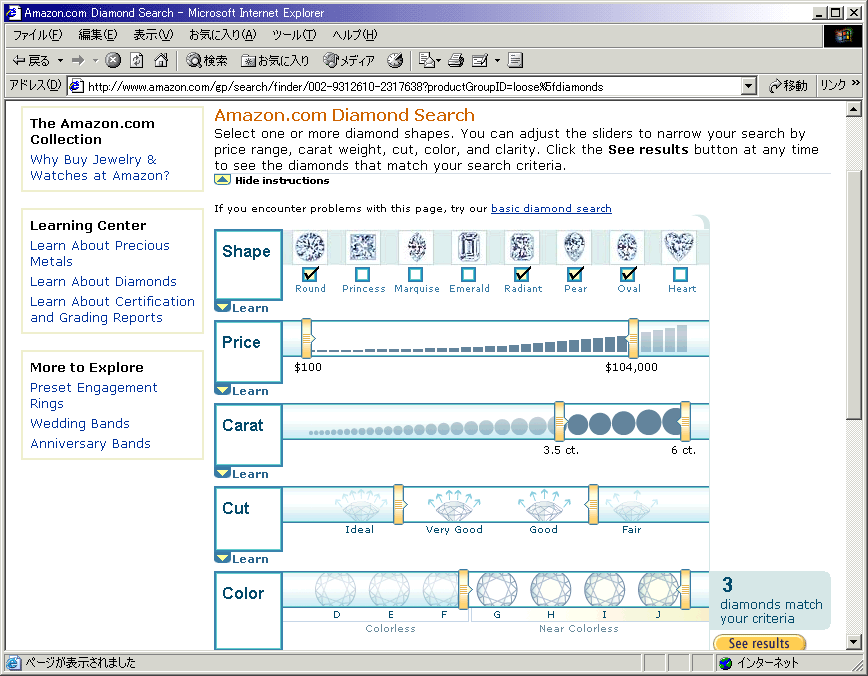Open the ファイル(F) menu

[37, 35]
